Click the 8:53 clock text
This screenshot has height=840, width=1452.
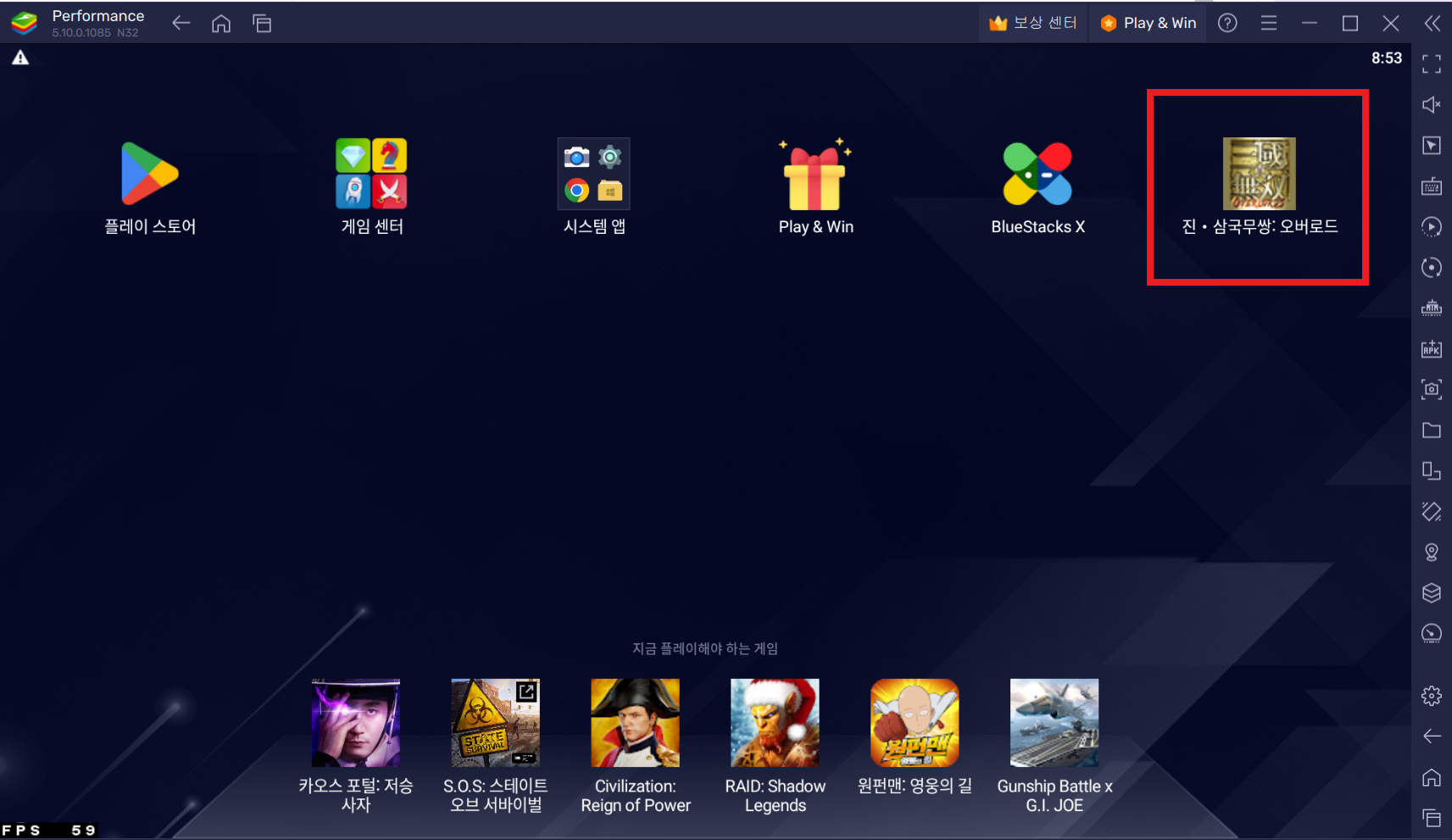pyautogui.click(x=1387, y=58)
